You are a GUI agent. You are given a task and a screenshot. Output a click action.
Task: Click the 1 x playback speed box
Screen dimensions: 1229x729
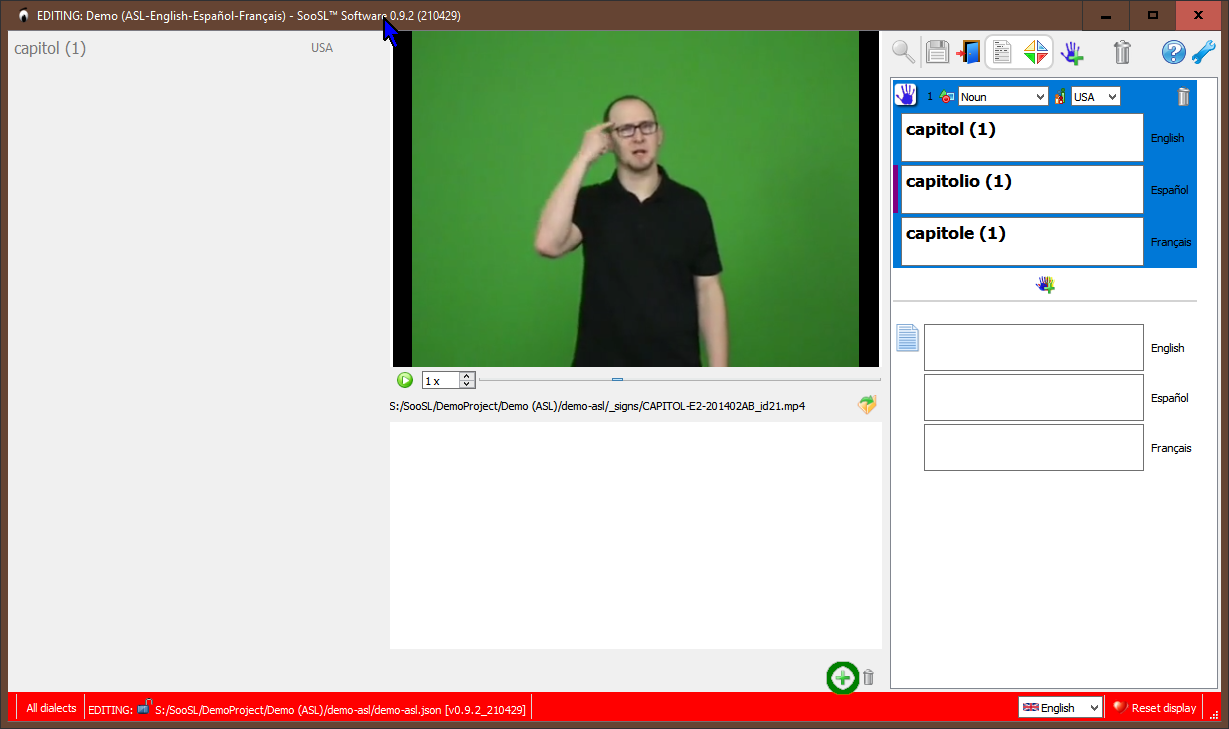(441, 380)
